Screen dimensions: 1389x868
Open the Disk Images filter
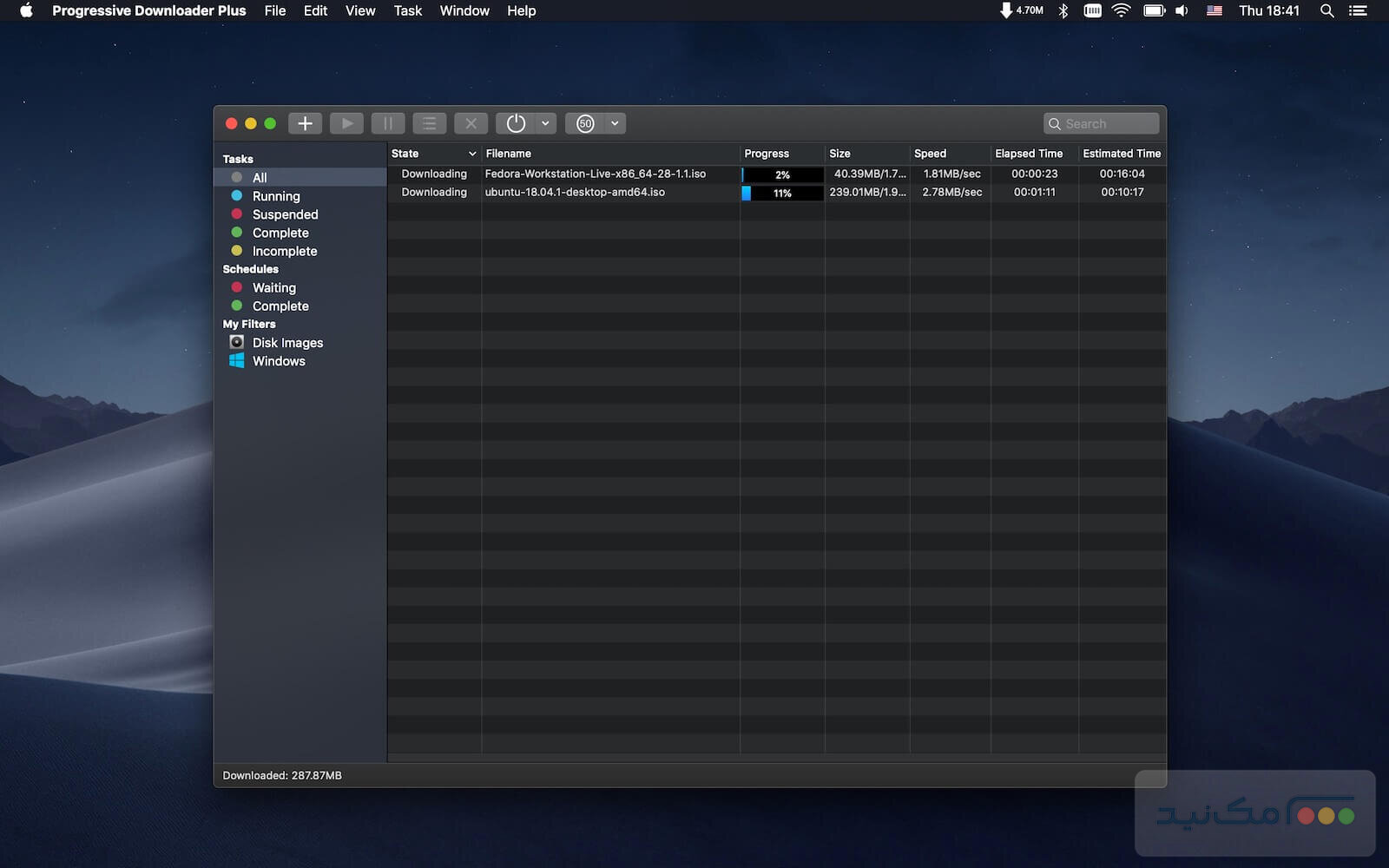[286, 342]
